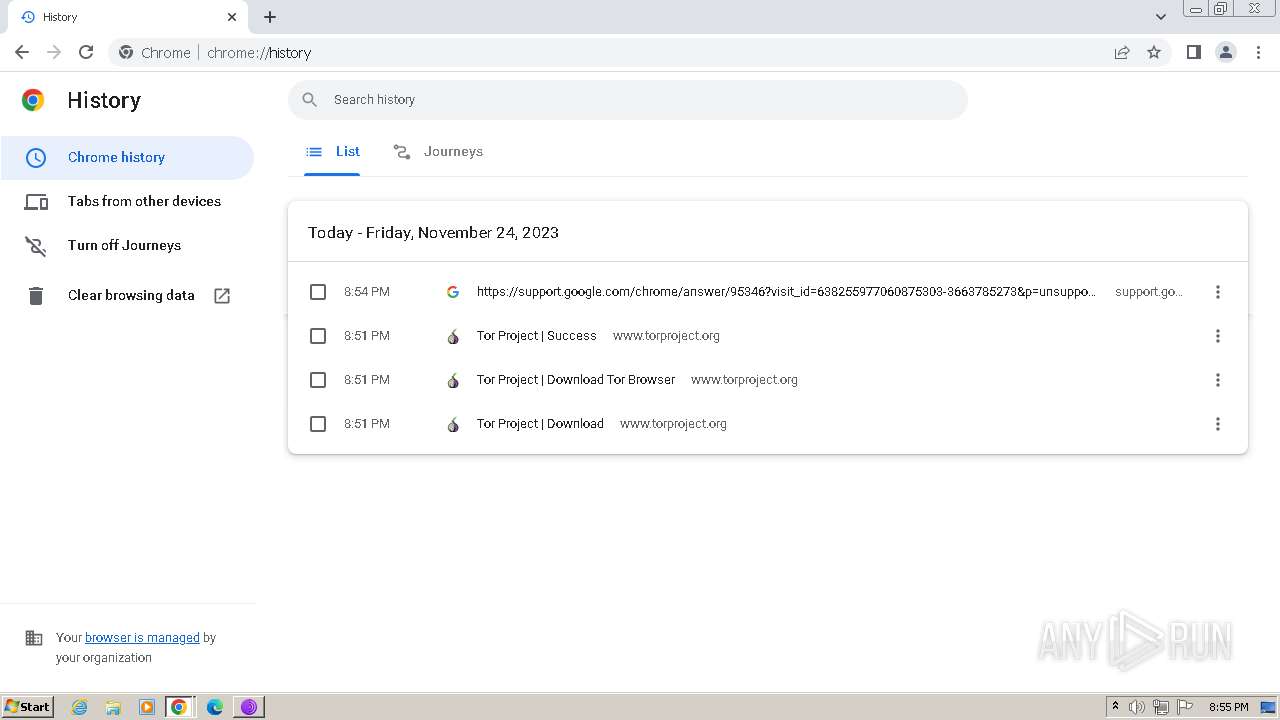Viewport: 1280px width, 720px height.
Task: Close the History tab
Action: [x=232, y=17]
